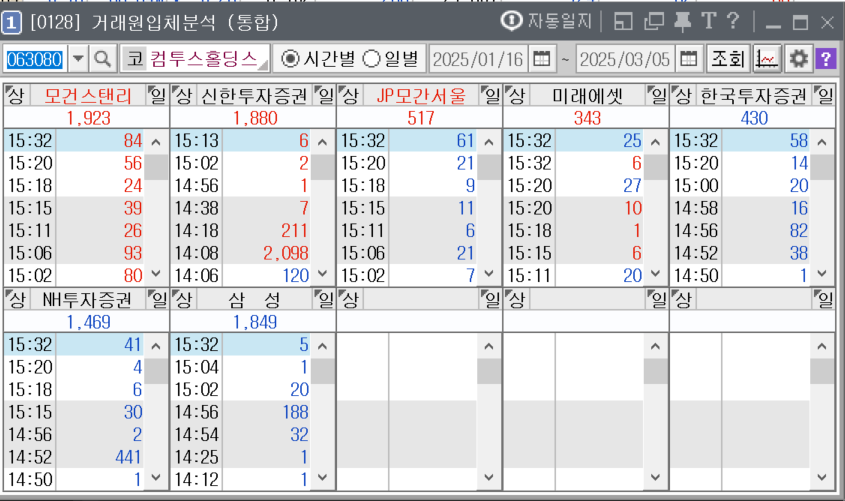Toggle 일 button beside 모건스탠리 header
The image size is (845, 501).
coord(158,96)
